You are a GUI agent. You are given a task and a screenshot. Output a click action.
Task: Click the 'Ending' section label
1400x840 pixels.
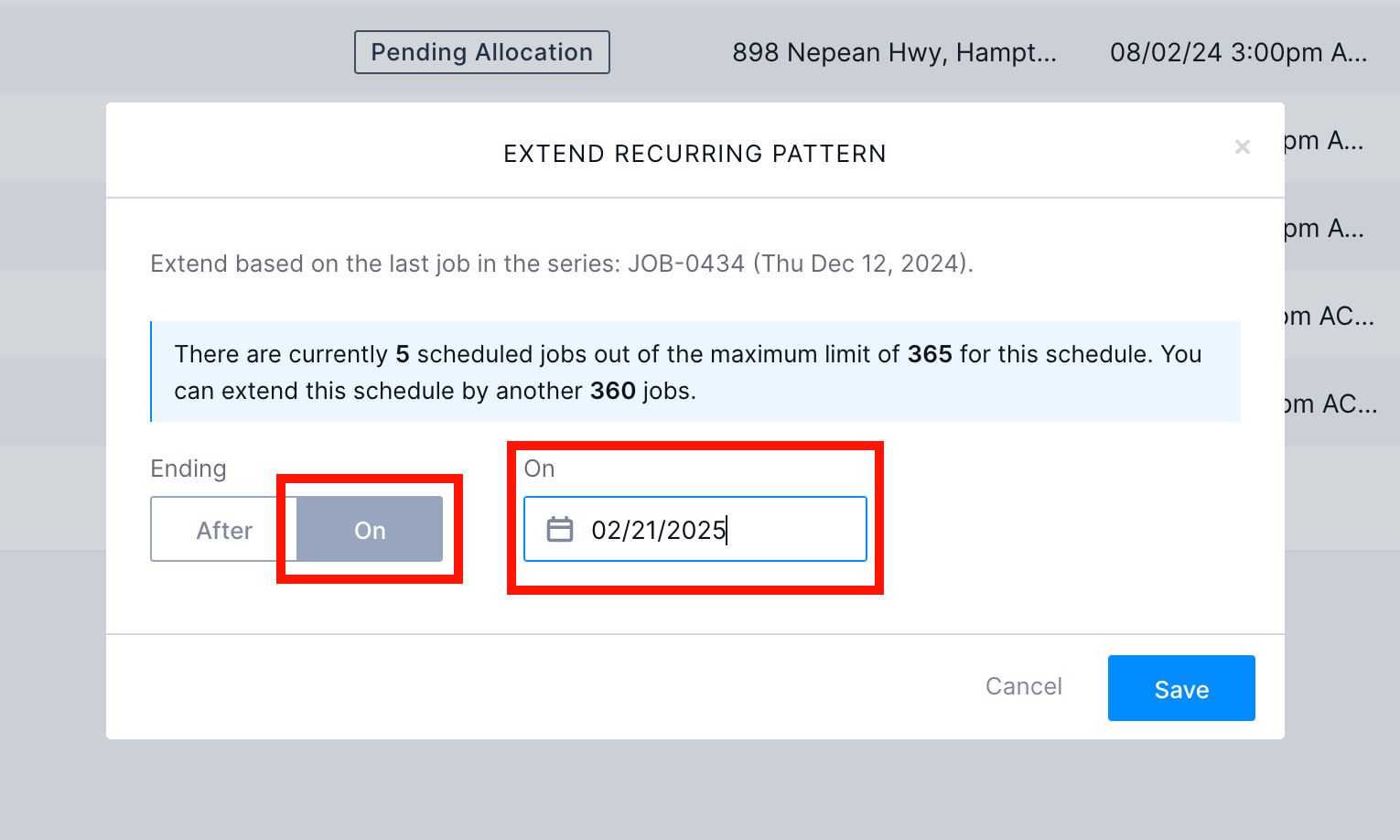tap(188, 468)
